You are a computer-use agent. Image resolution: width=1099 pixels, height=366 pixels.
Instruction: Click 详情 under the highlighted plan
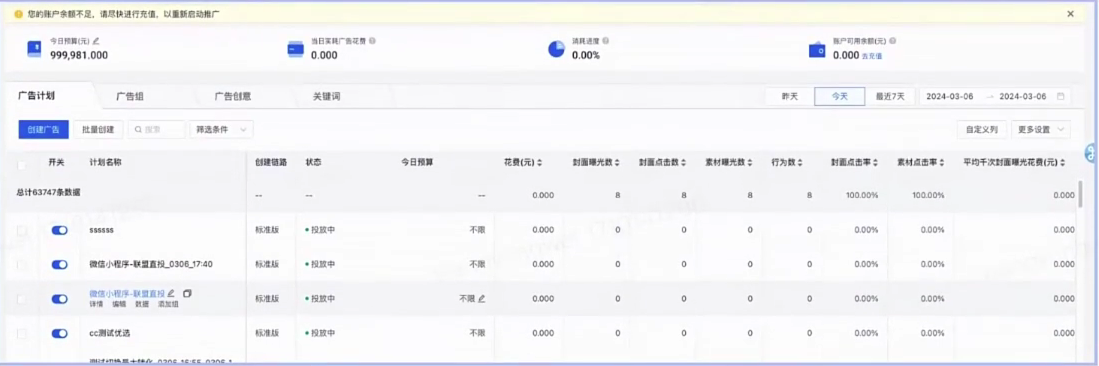[x=96, y=304]
